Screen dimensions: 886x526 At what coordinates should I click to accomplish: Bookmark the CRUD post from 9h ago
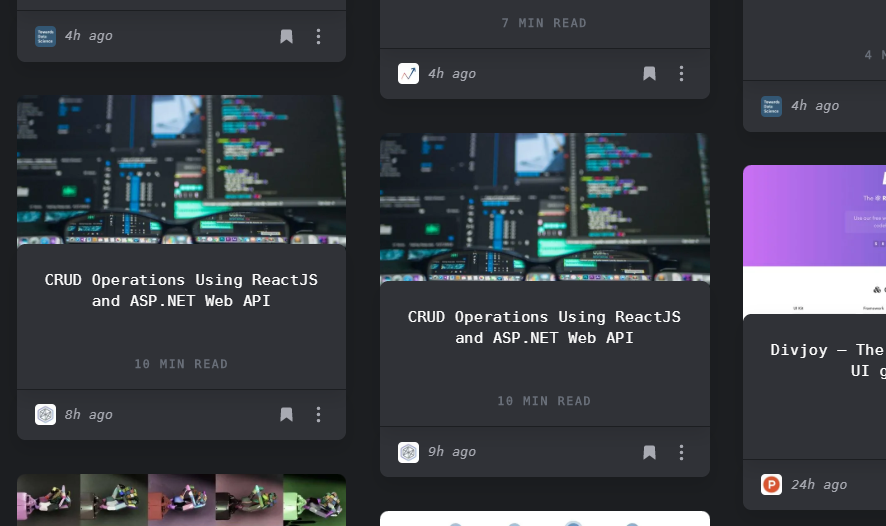point(649,452)
